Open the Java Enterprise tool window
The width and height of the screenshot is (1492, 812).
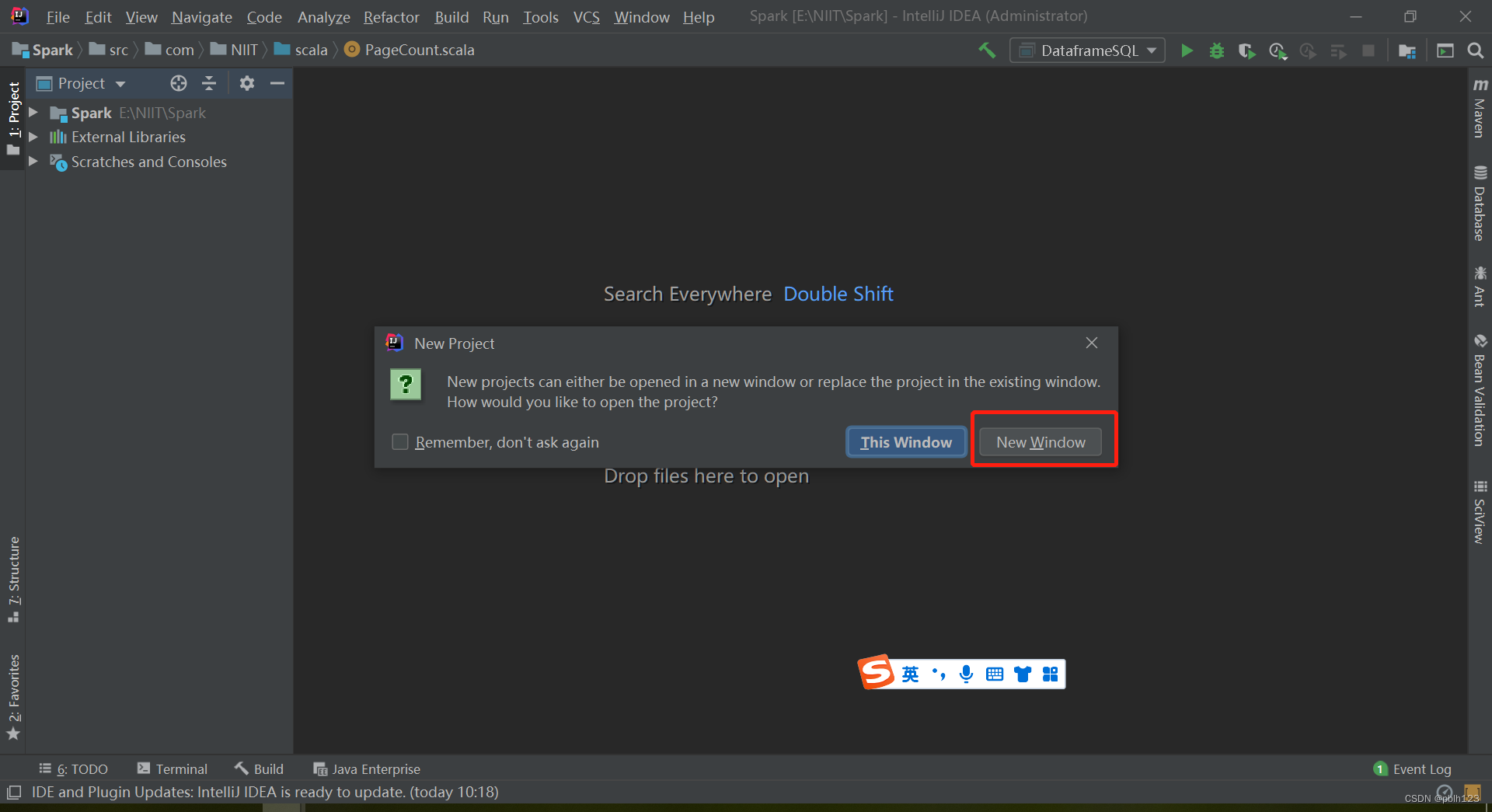pos(367,768)
